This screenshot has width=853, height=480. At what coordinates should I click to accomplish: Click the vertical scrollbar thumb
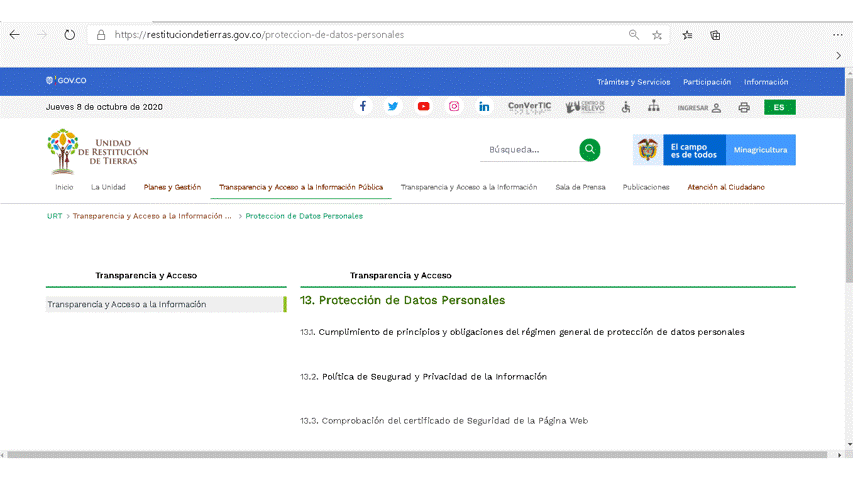(849, 180)
